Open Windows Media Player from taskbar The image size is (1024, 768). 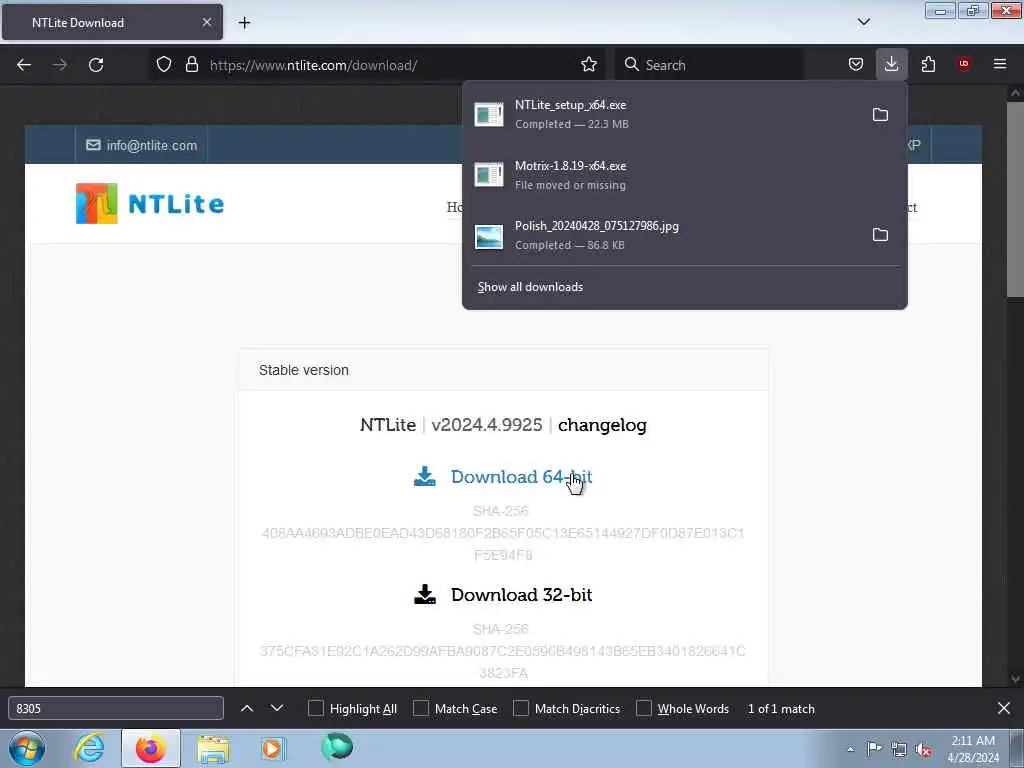(274, 749)
